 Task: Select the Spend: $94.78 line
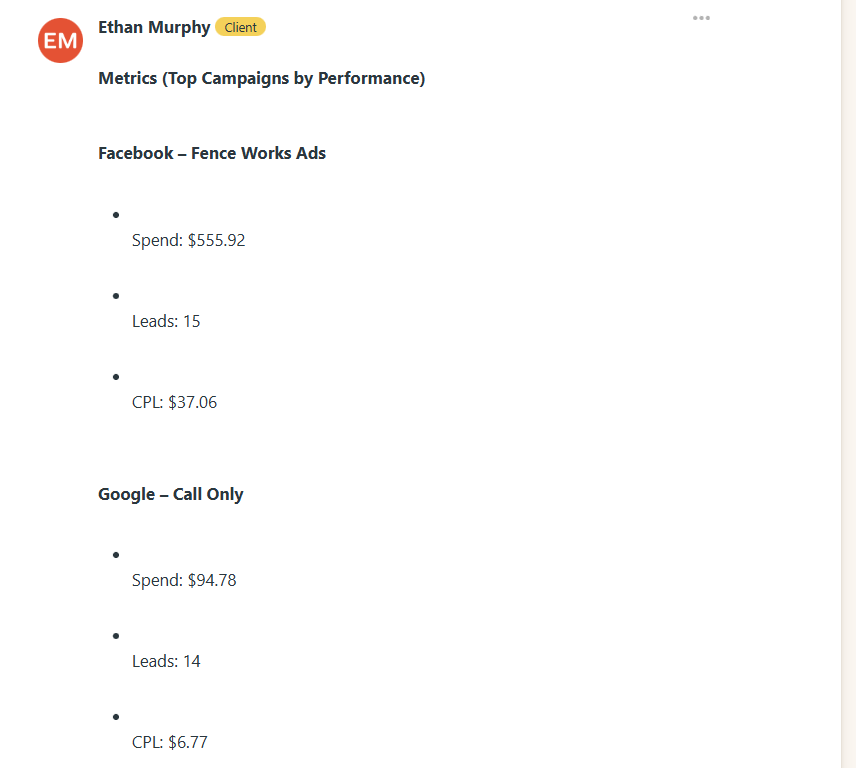(184, 580)
